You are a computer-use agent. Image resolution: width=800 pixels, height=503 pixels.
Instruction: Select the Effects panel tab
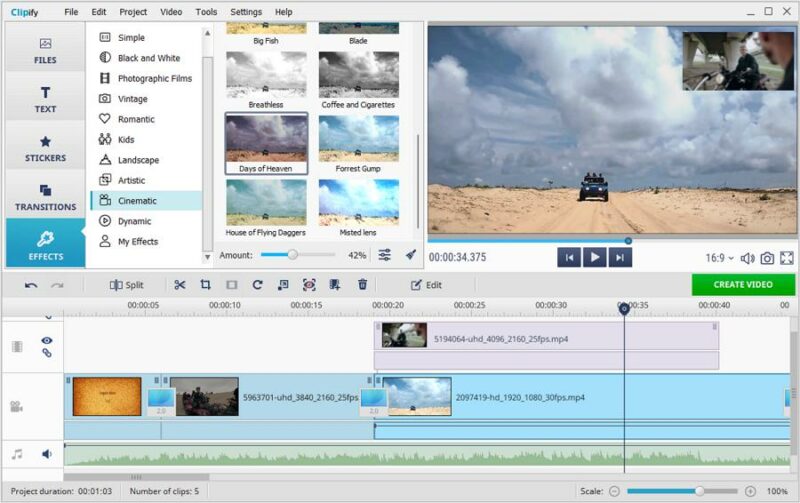pyautogui.click(x=45, y=245)
